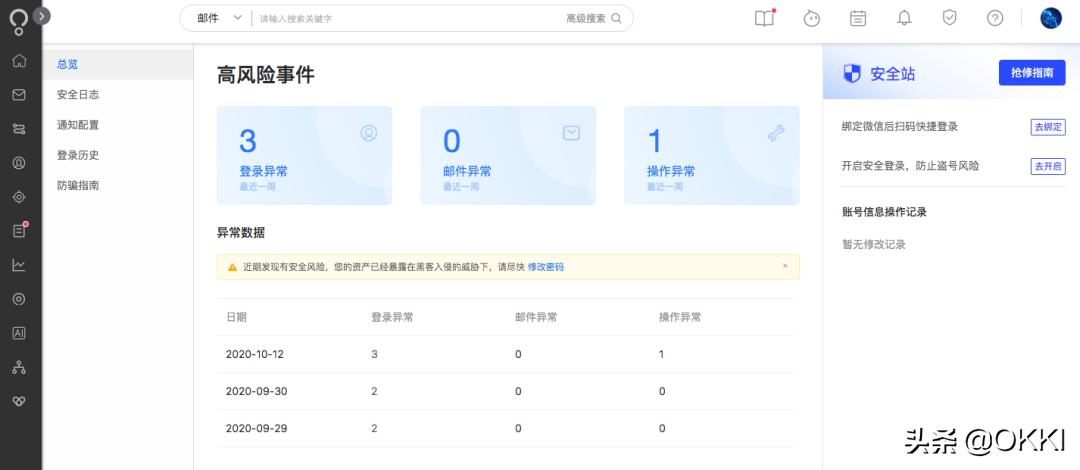Click the user icon on 登录异常 card
Viewport: 1080px width, 470px height.
pyautogui.click(x=368, y=133)
